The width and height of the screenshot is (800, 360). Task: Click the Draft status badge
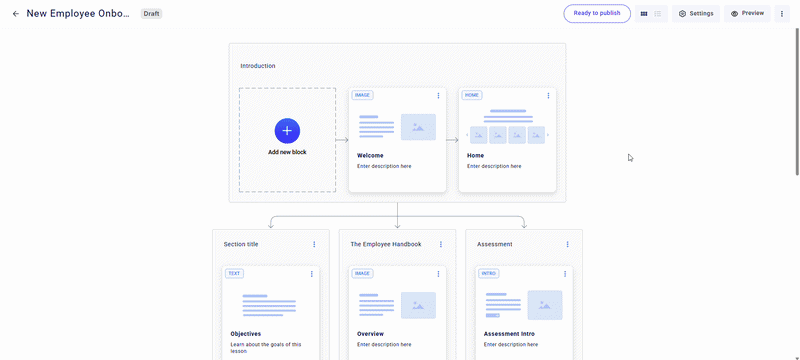[x=152, y=14]
